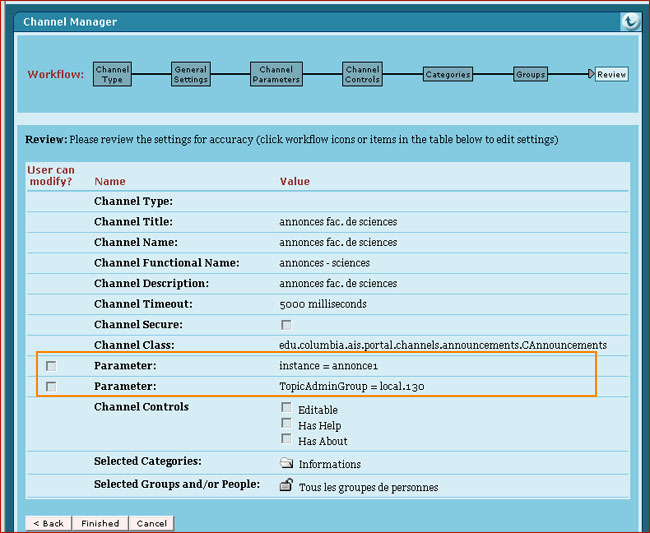This screenshot has height=533, width=650.
Task: Click the refresh icon in Channel Manager header
Action: (629, 21)
